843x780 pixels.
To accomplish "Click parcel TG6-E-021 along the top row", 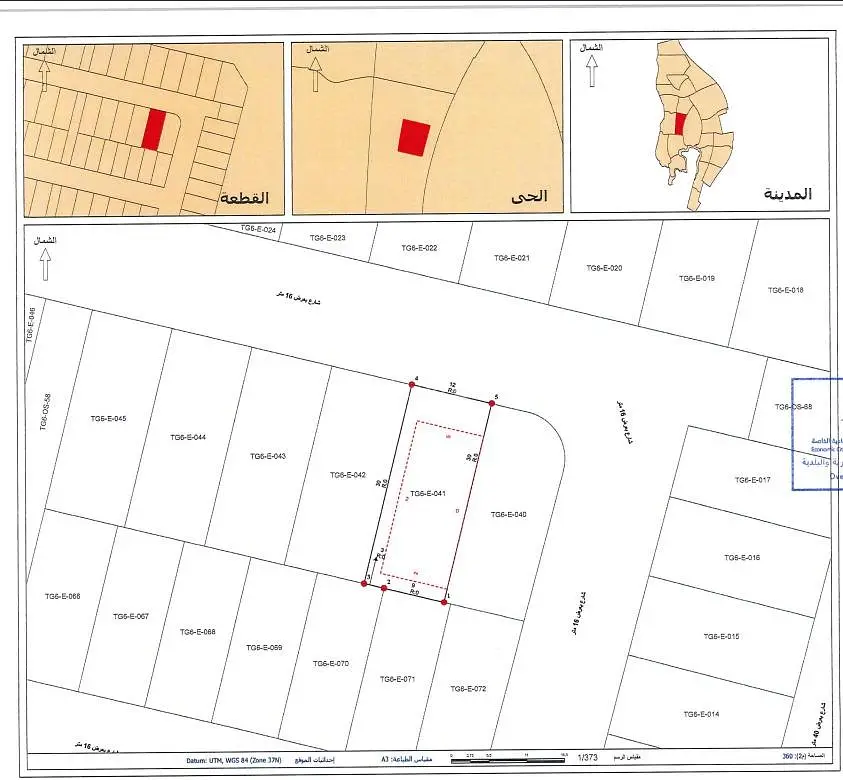I will (x=511, y=258).
